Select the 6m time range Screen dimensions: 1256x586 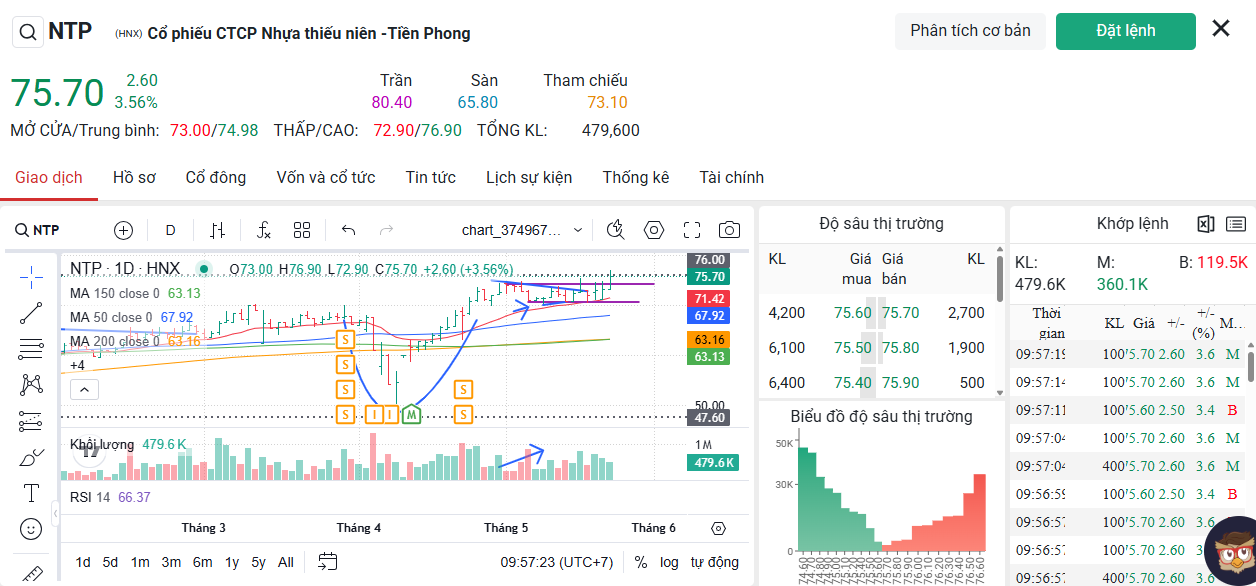[203, 562]
